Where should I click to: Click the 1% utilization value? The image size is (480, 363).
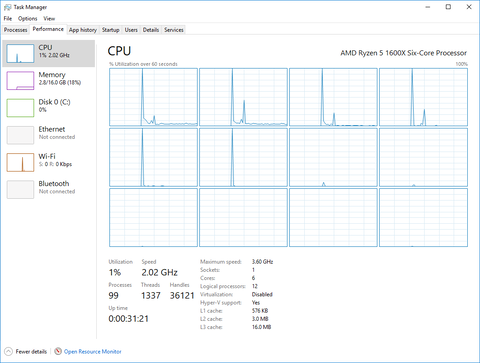(x=115, y=272)
